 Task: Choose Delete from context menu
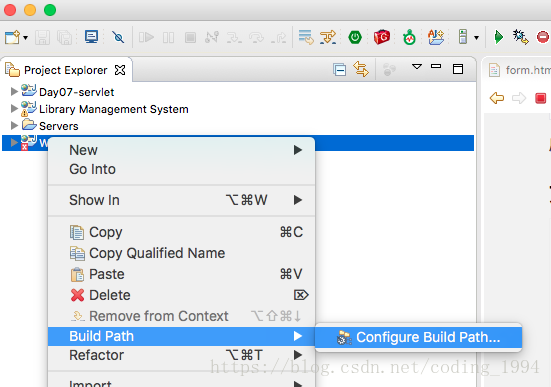[181, 295]
